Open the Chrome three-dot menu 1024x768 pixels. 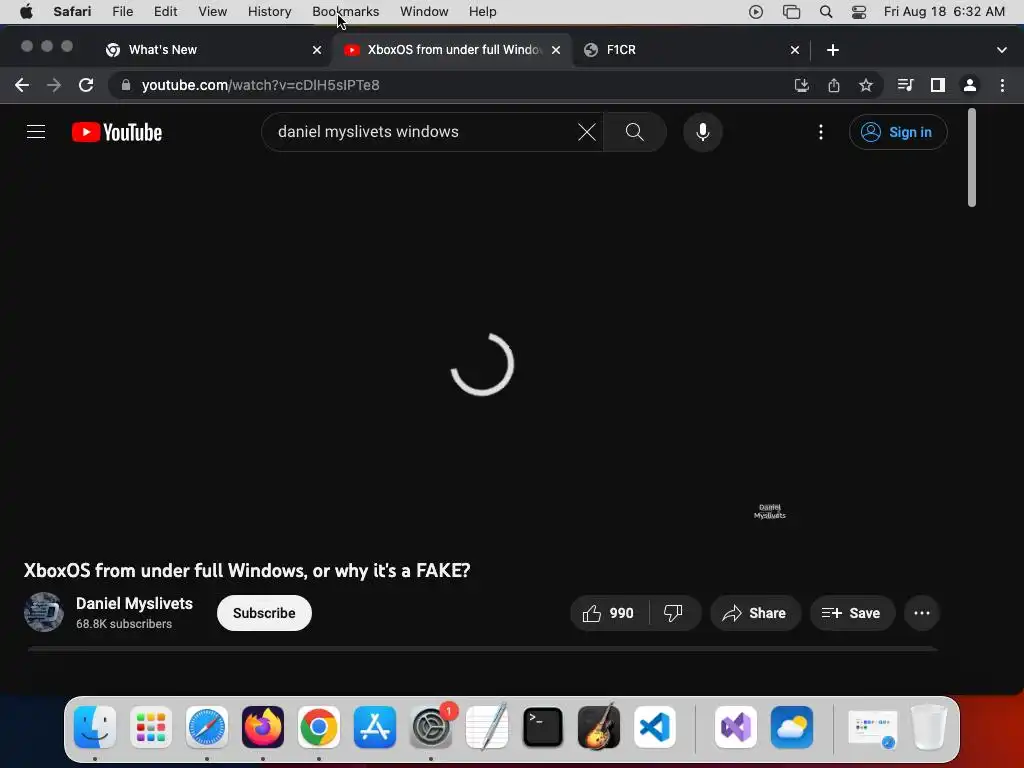click(x=1002, y=85)
